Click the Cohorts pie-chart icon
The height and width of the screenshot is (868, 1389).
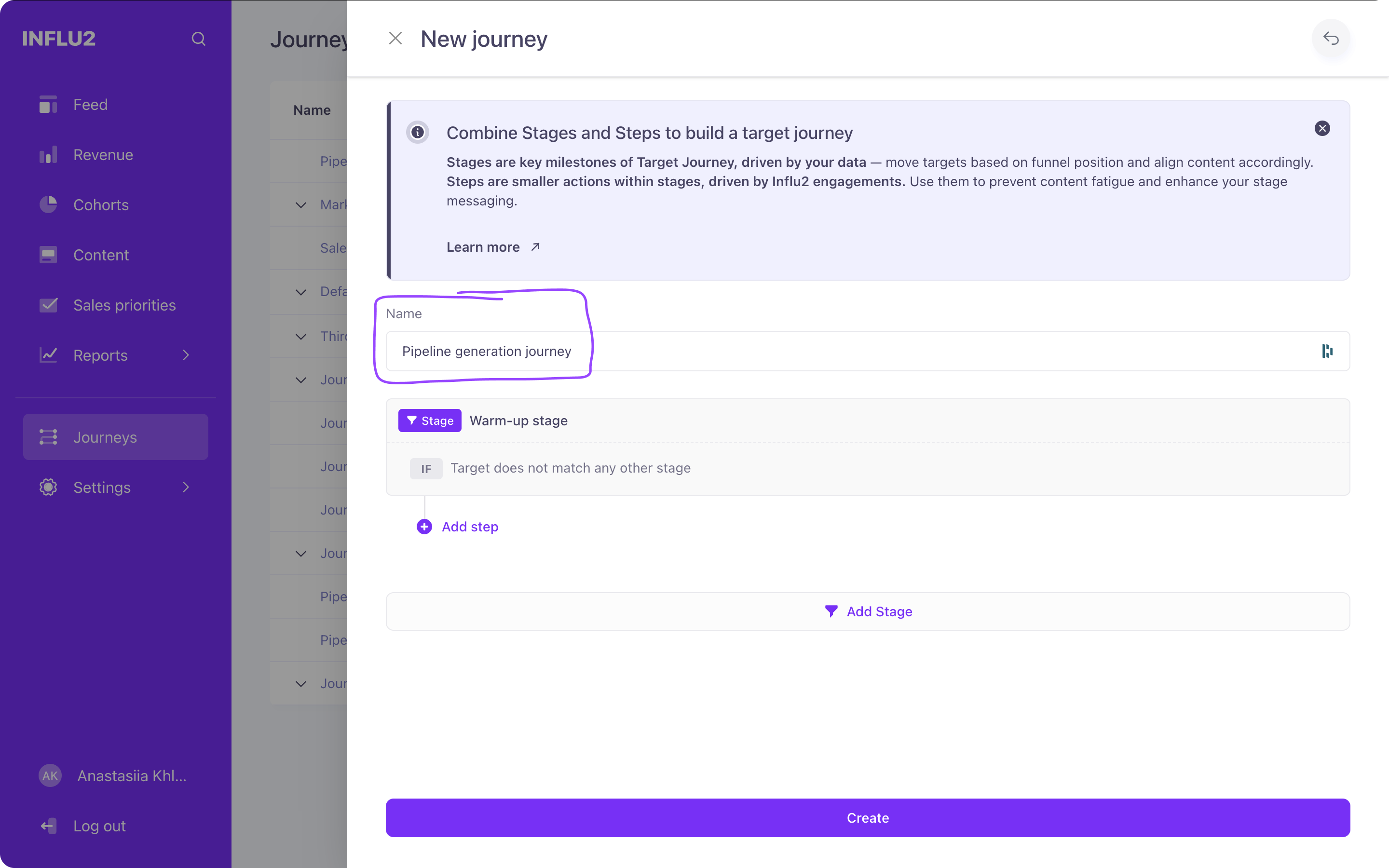click(48, 204)
